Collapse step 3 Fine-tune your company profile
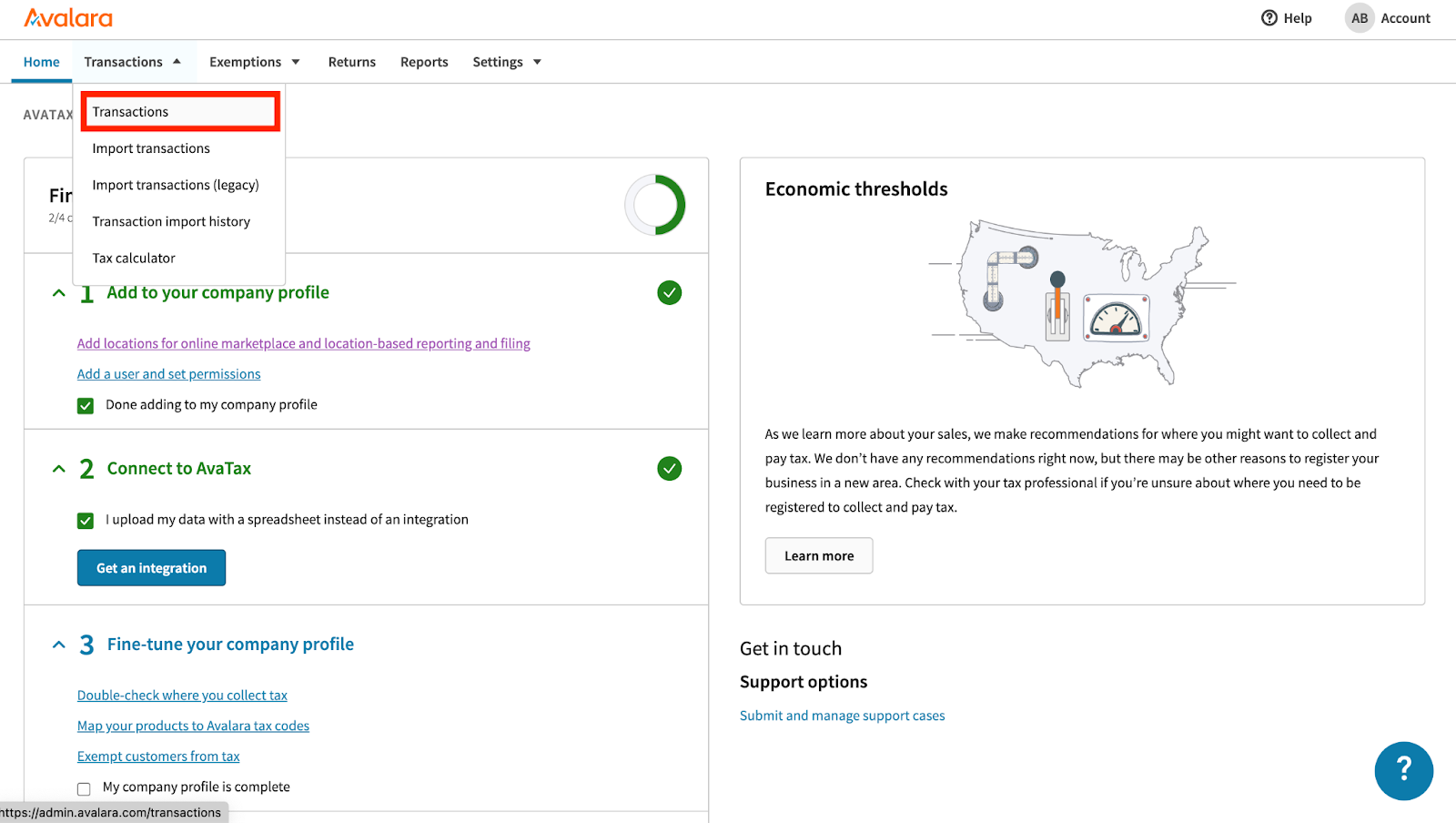1456x823 pixels. pos(59,645)
